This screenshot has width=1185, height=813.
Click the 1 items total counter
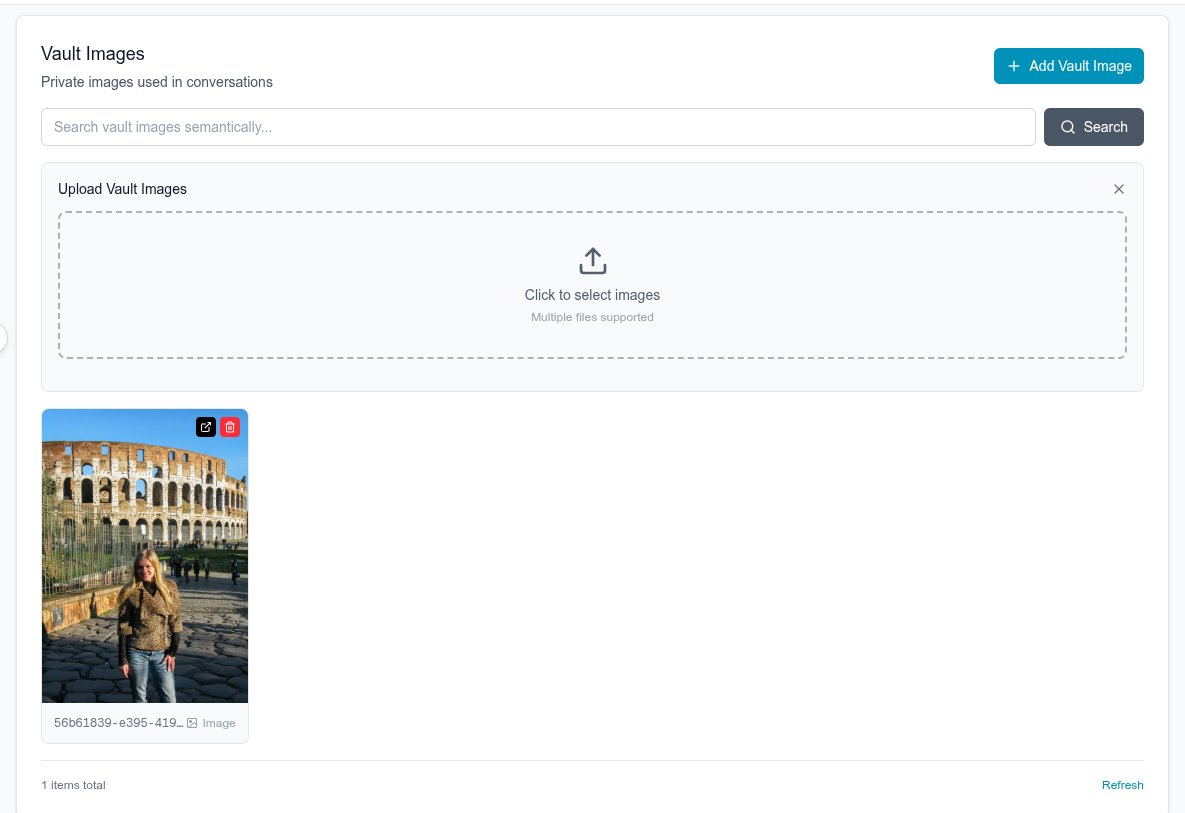coord(73,785)
